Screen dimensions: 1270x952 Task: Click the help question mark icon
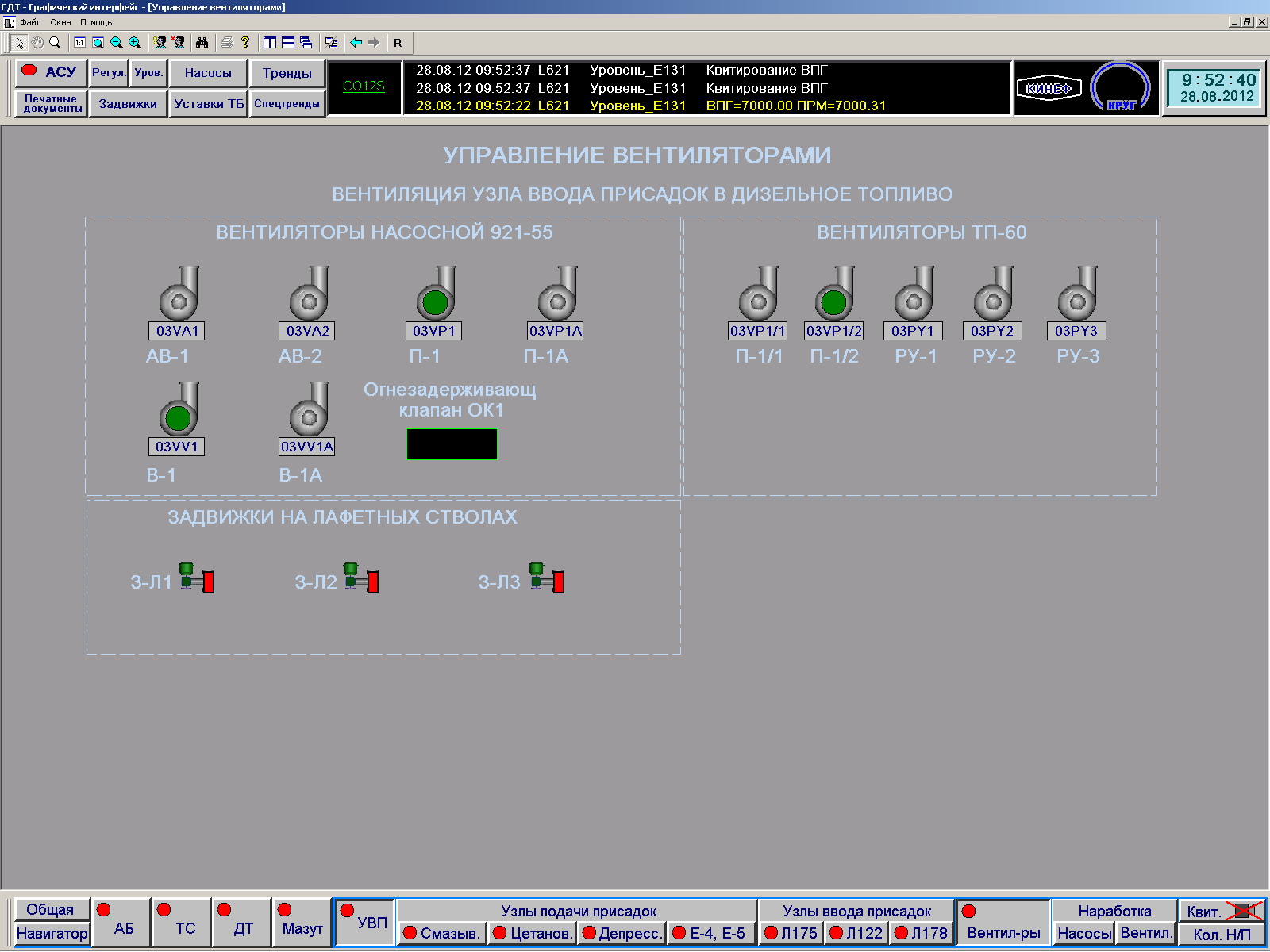(245, 43)
